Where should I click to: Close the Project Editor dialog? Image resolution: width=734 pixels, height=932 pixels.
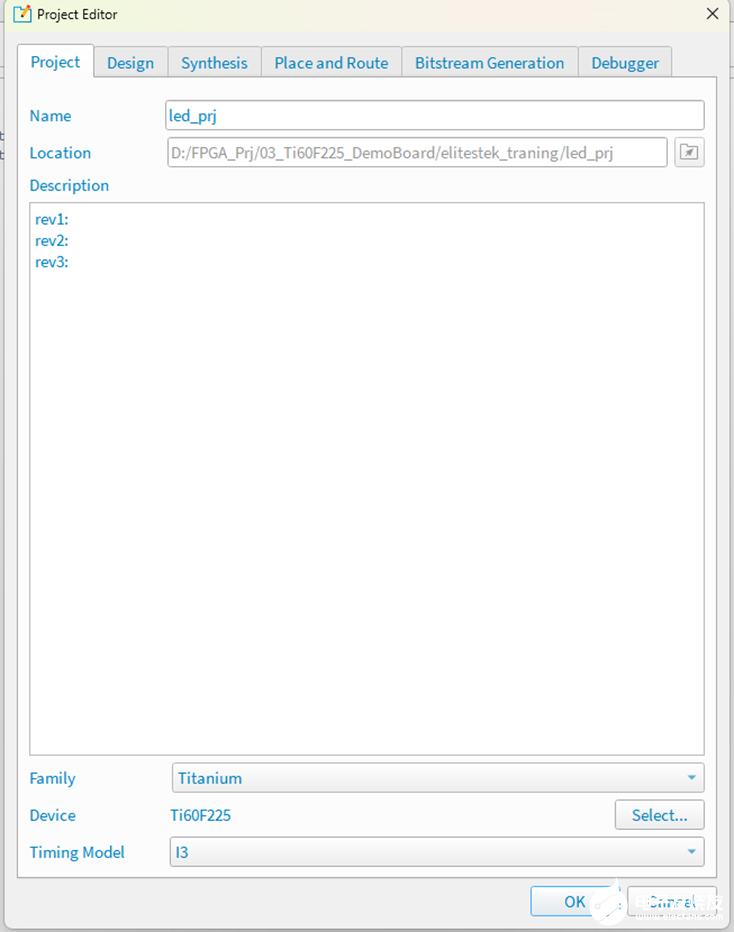click(x=712, y=14)
